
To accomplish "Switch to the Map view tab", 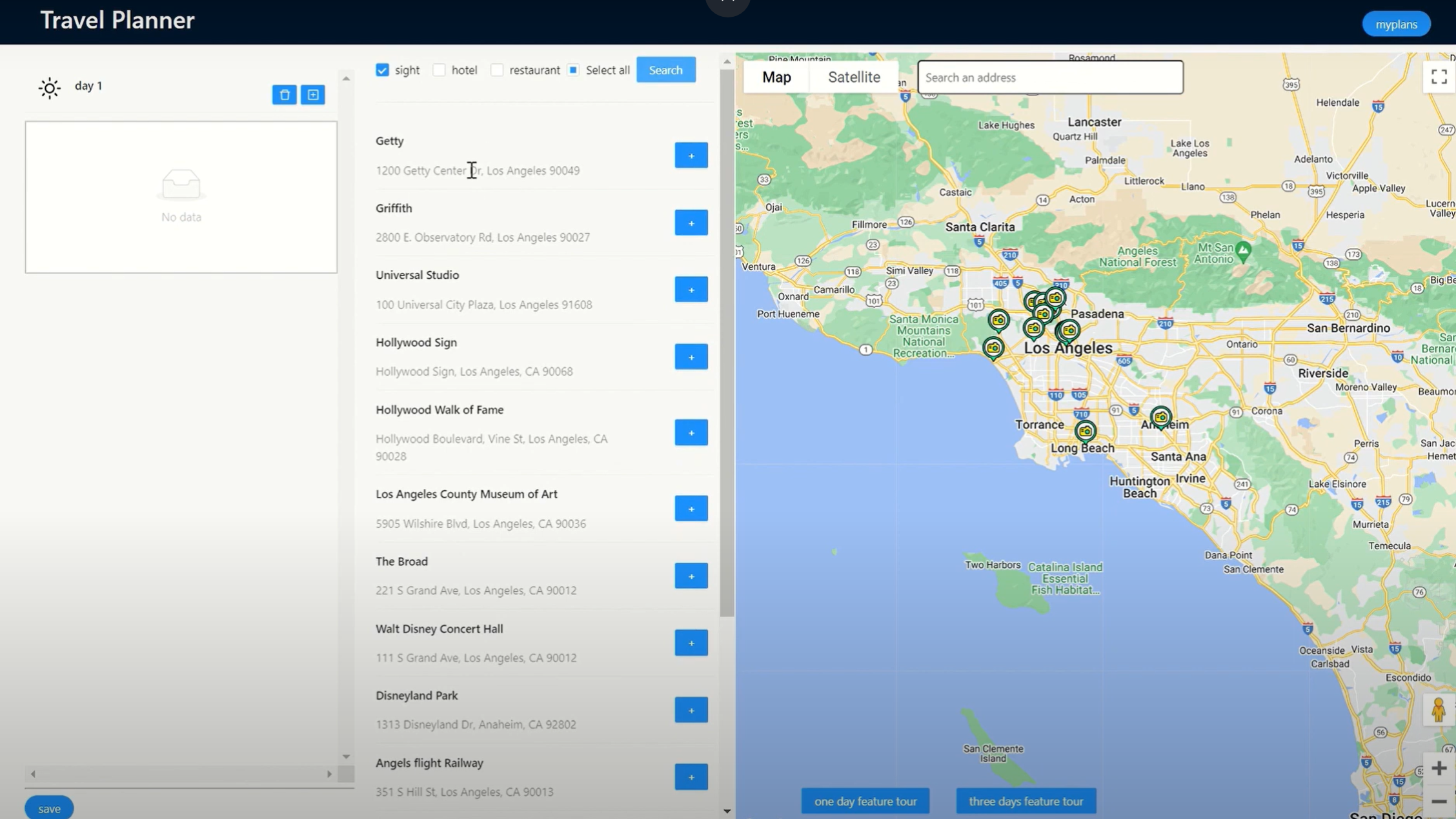I will point(776,77).
